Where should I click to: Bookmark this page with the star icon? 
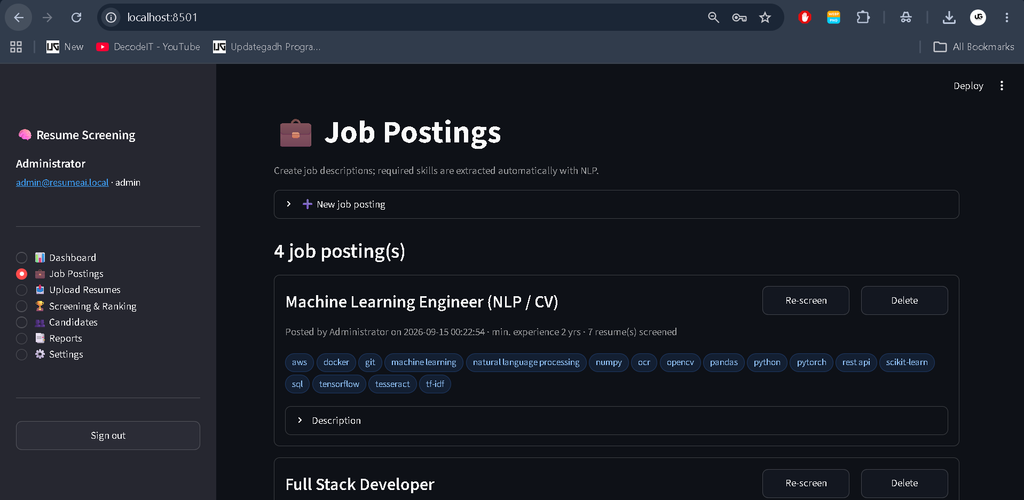765,18
